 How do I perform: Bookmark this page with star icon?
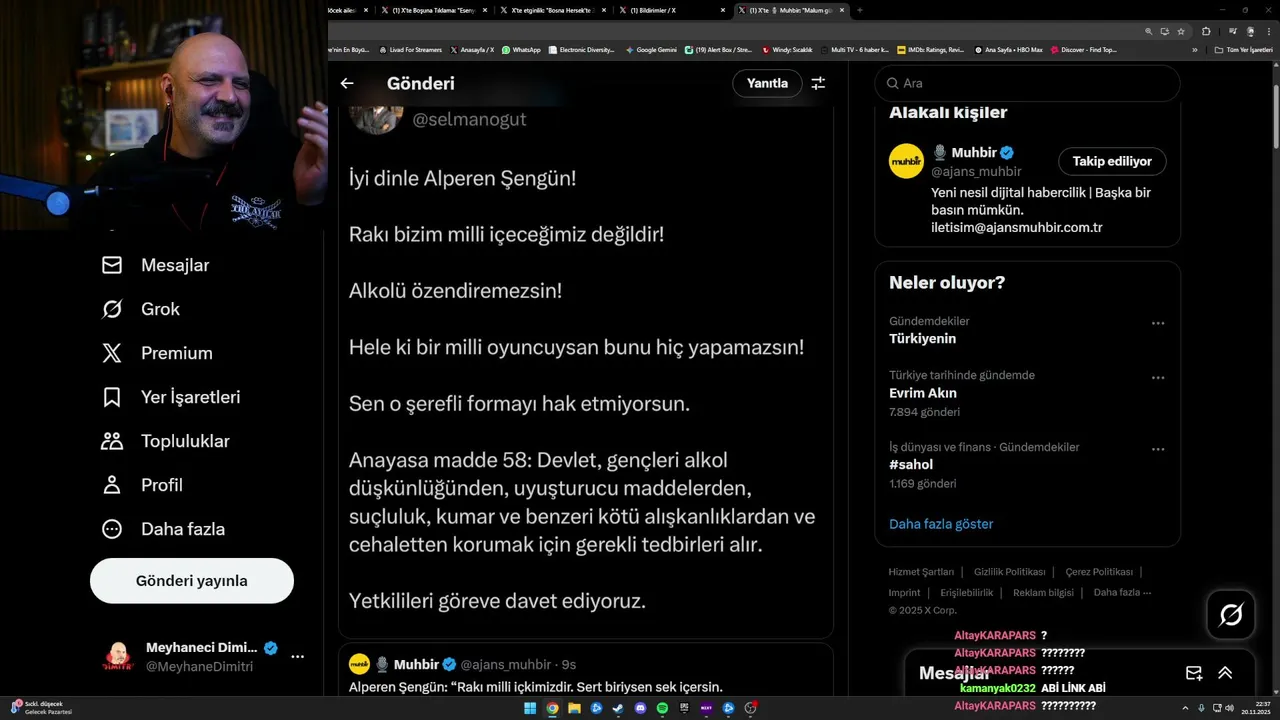tap(1181, 31)
